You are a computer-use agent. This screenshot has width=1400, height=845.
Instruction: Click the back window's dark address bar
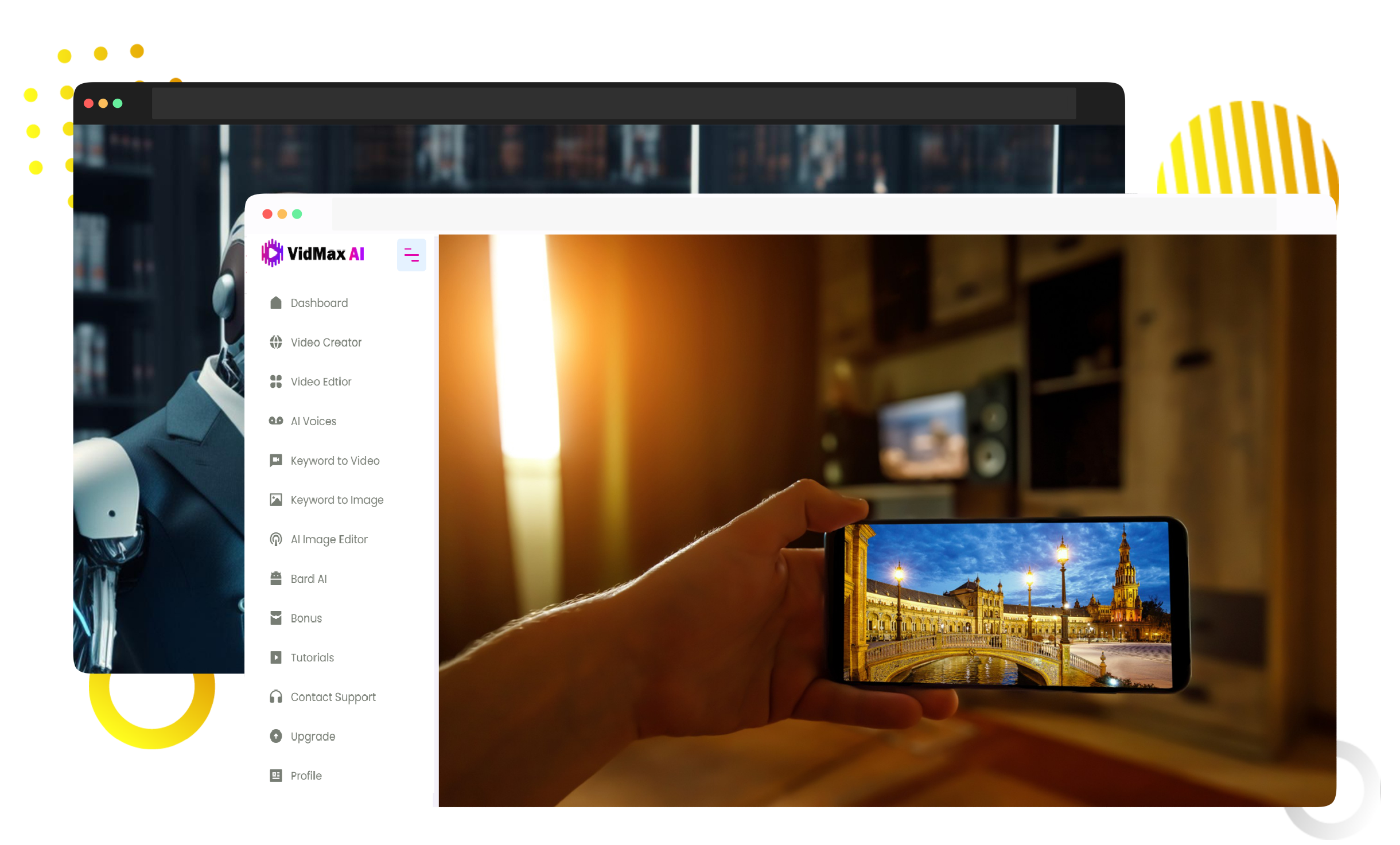(613, 103)
